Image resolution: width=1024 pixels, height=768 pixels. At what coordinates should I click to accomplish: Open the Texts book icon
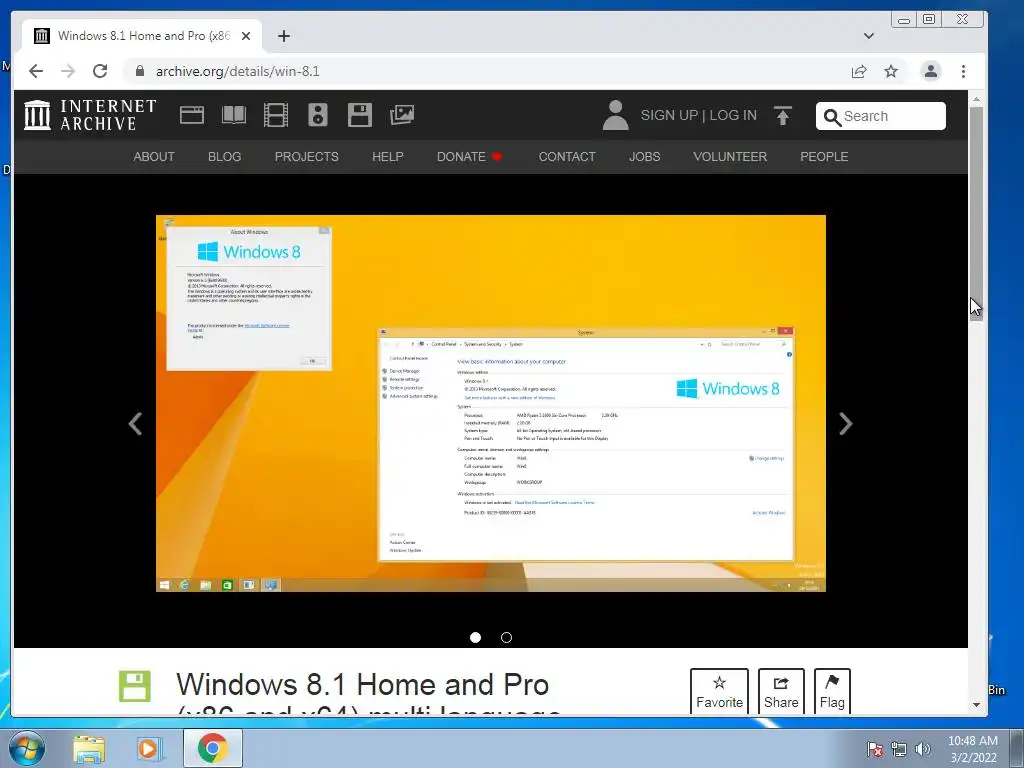point(234,115)
